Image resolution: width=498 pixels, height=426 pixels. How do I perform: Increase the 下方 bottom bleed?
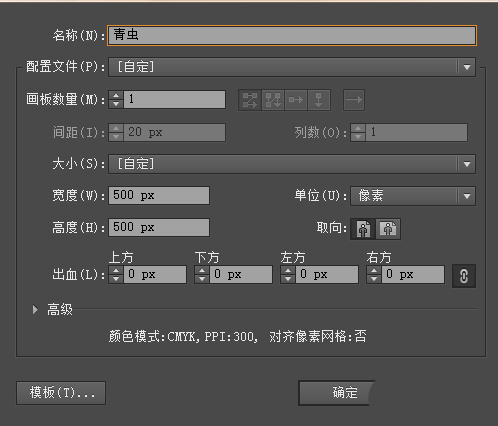point(202,270)
